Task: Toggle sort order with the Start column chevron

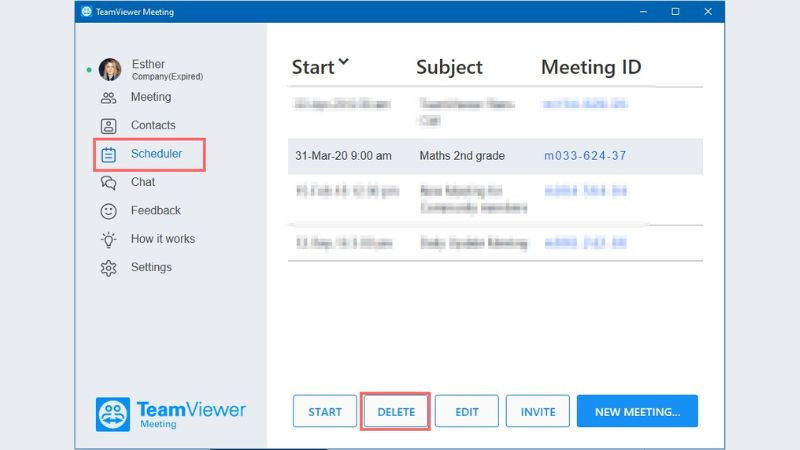Action: (x=344, y=62)
